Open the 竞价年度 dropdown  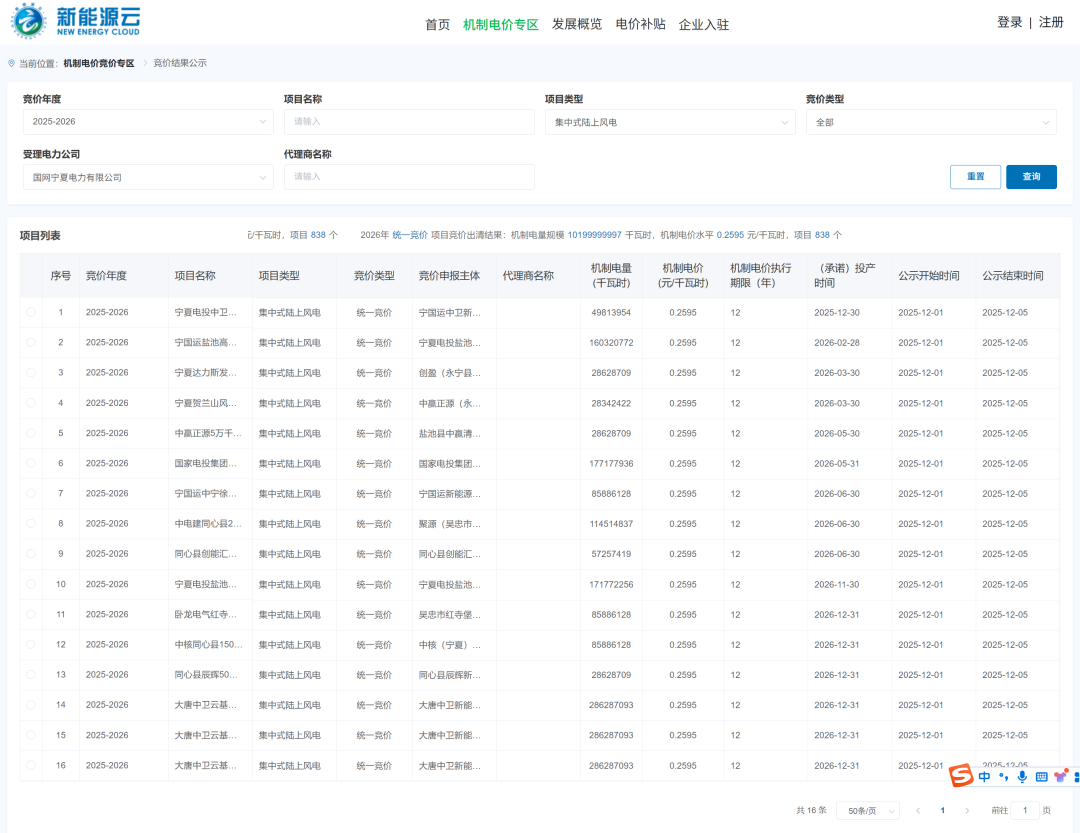pyautogui.click(x=148, y=121)
